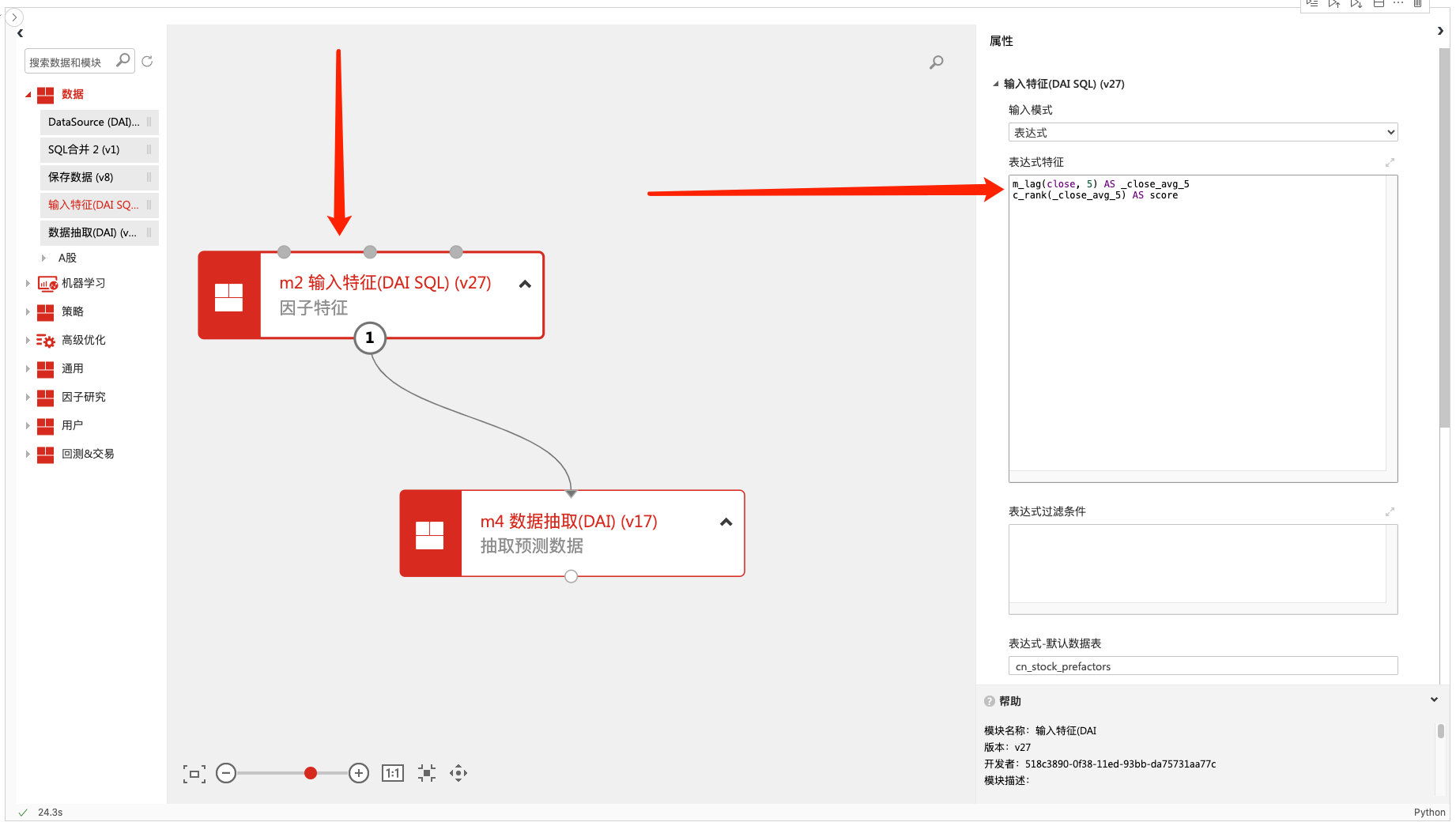The height and width of the screenshot is (826, 1456).
Task: Click the zoom slider red handle
Action: click(x=311, y=773)
